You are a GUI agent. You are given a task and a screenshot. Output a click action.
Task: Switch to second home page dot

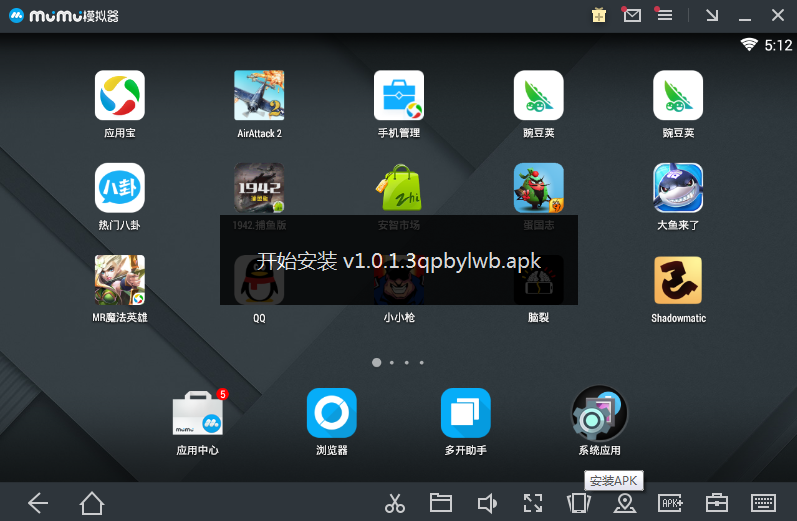click(x=391, y=362)
